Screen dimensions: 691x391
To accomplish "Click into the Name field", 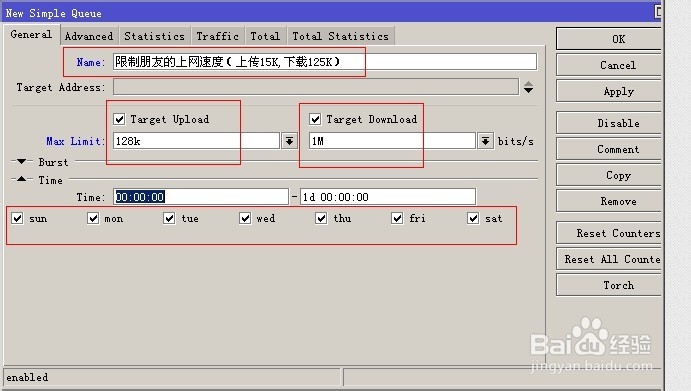I will click(325, 62).
